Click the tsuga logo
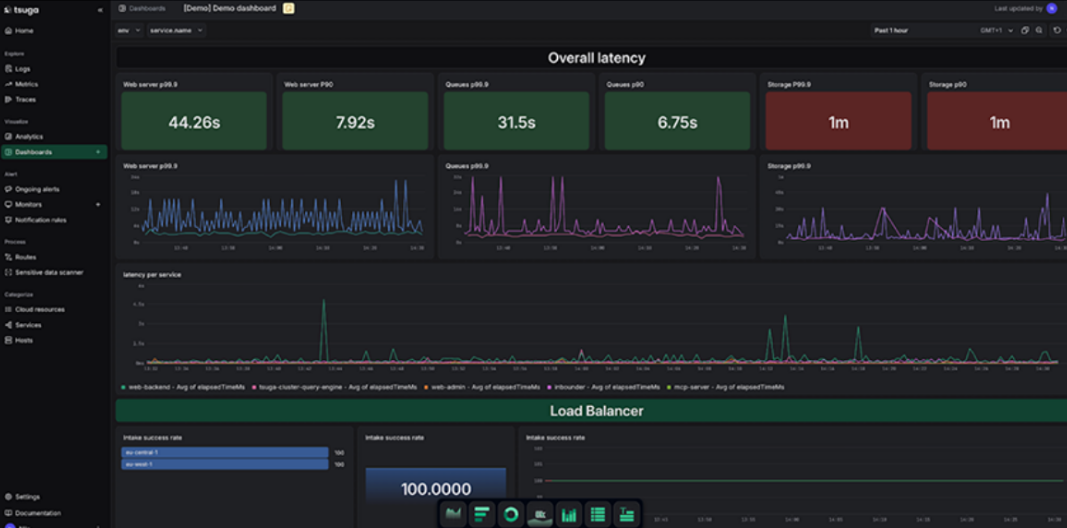Screen dimensions: 1067x528 (x=21, y=10)
